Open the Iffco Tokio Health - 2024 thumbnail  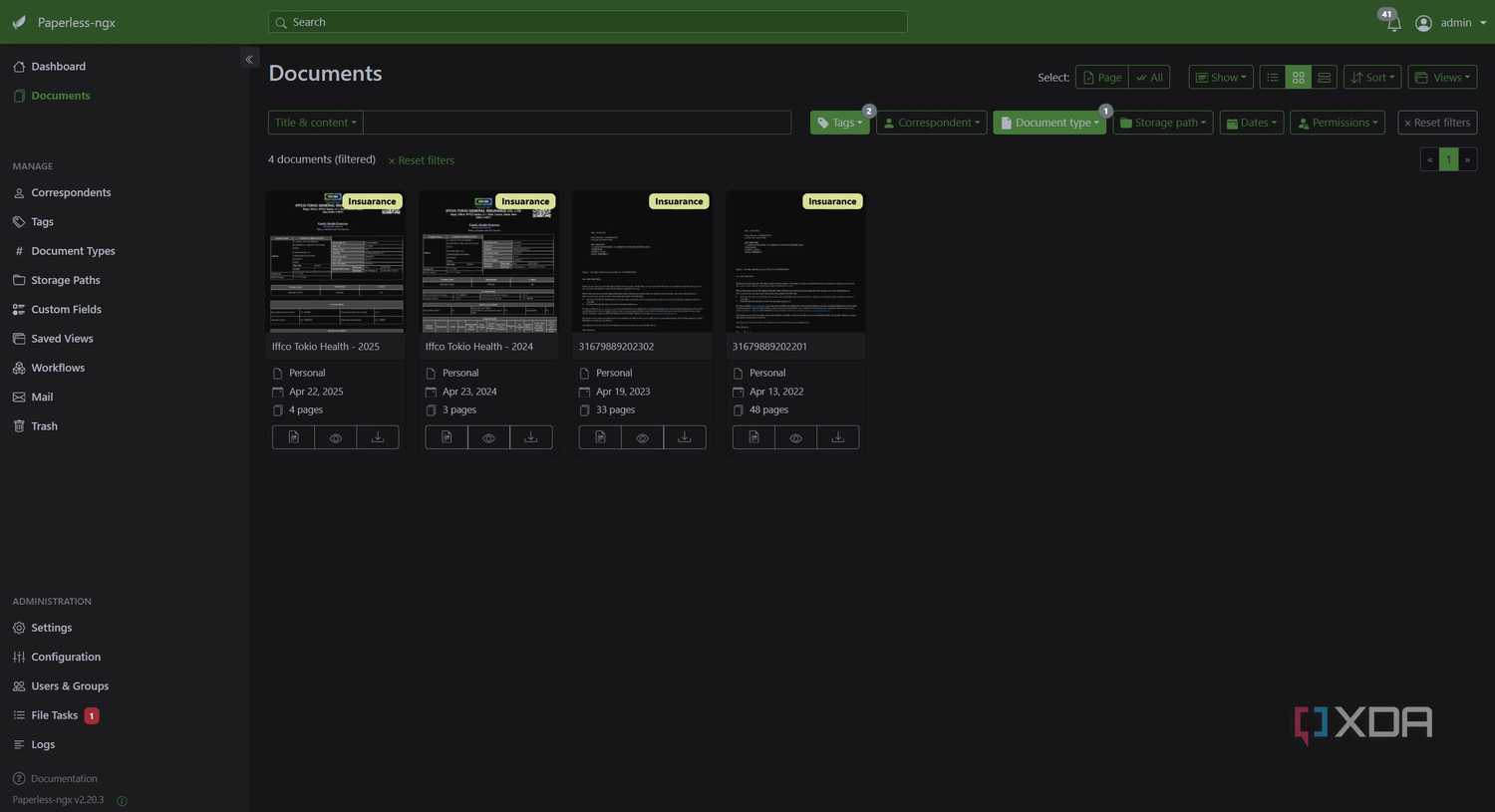pyautogui.click(x=489, y=262)
